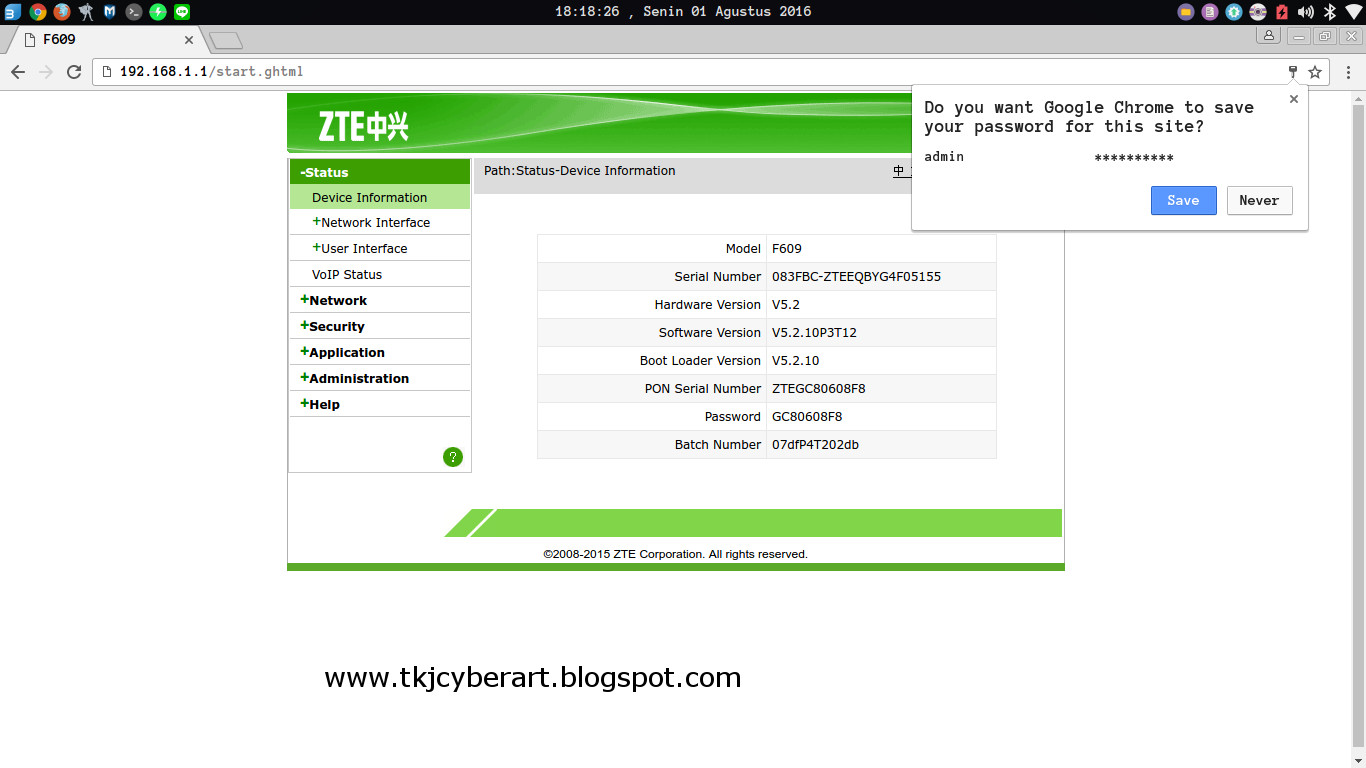Click the green question mark help icon
Viewport: 1366px width, 768px height.
point(453,457)
